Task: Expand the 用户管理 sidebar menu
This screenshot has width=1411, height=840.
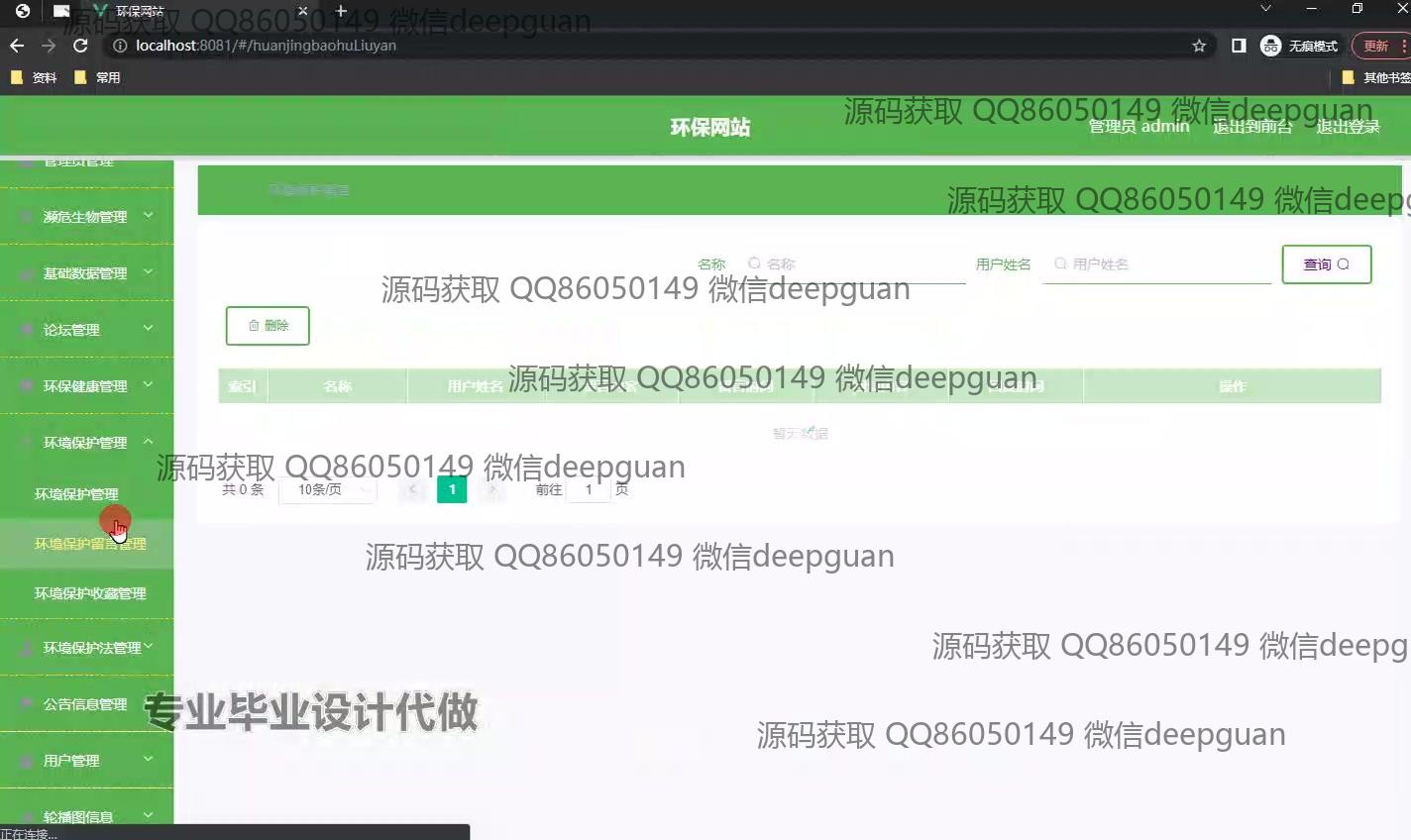Action: point(87,760)
